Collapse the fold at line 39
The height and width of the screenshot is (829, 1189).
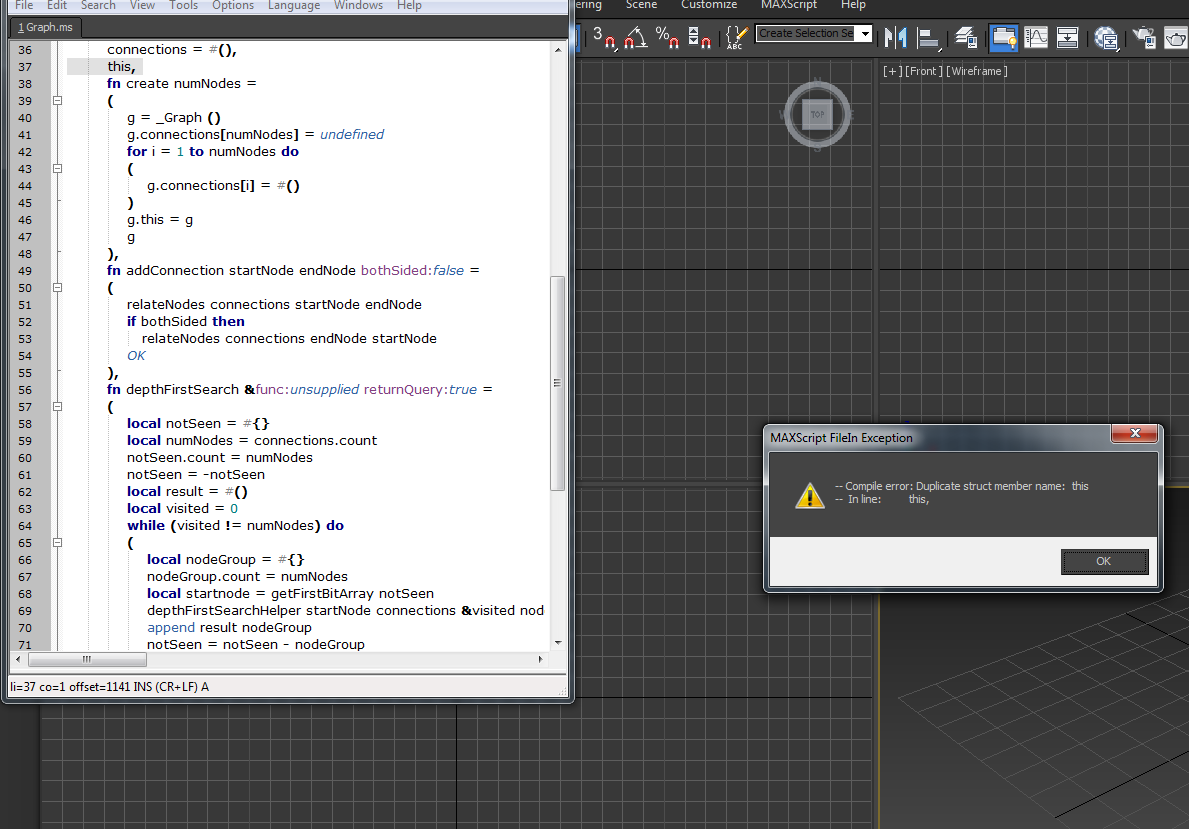(x=57, y=100)
